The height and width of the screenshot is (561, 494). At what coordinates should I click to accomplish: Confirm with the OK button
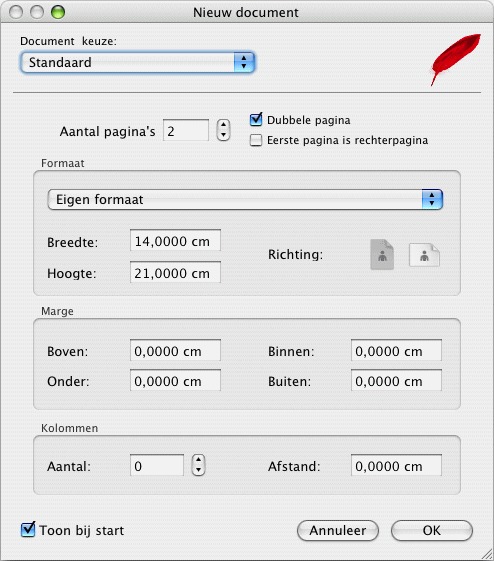tap(432, 531)
